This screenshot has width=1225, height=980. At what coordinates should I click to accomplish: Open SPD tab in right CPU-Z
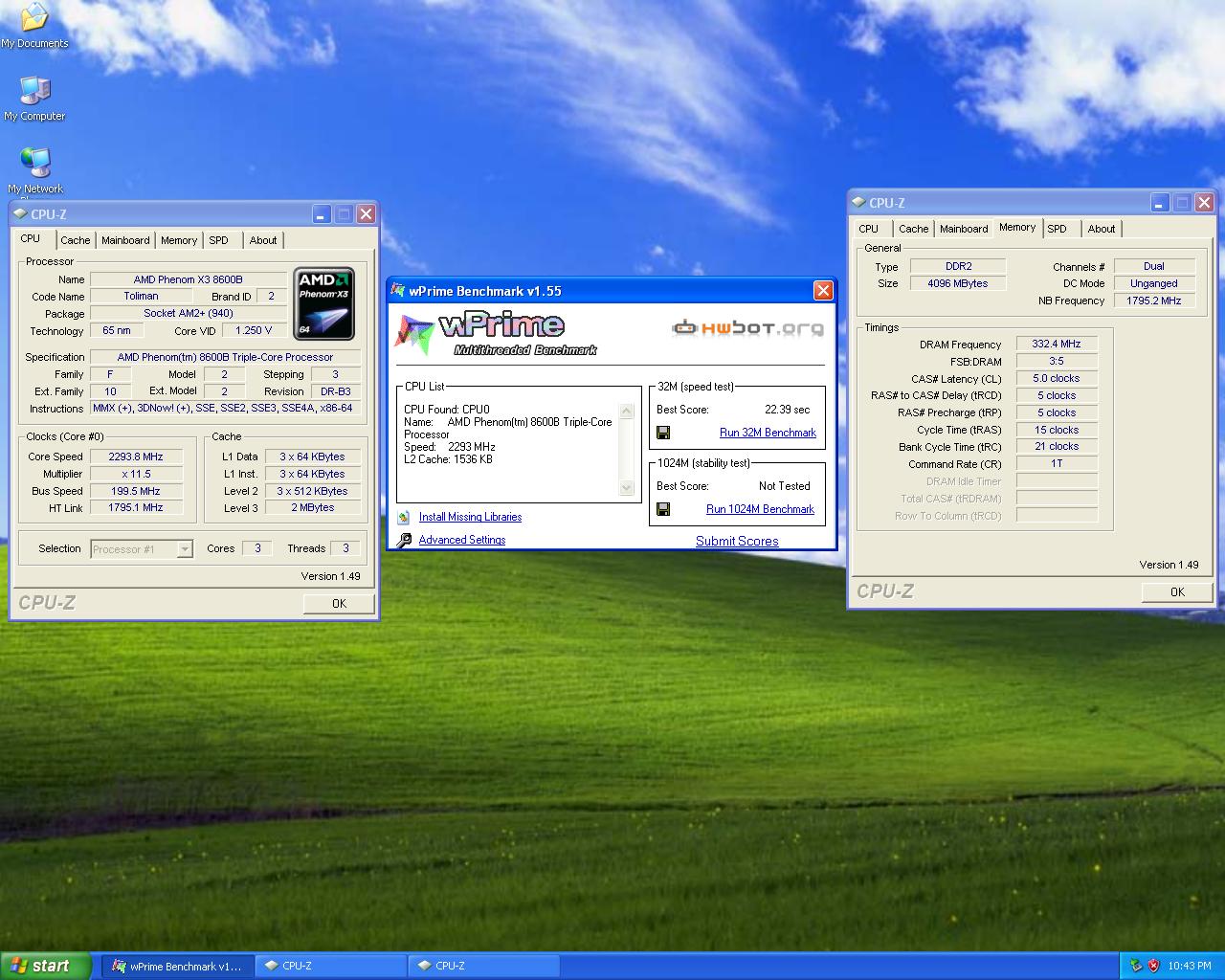coord(1058,229)
